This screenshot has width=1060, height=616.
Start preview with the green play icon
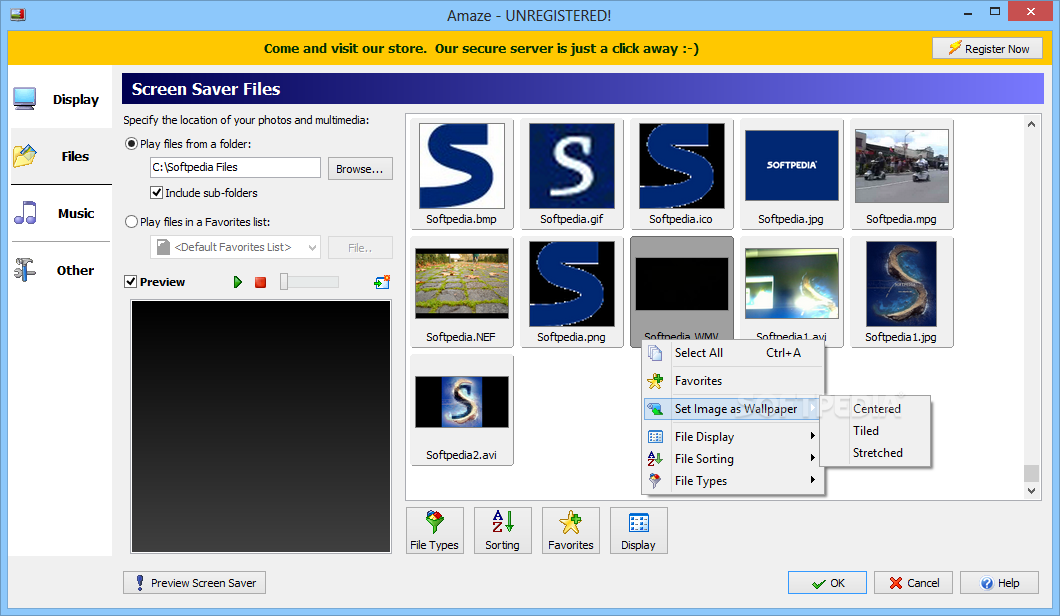pyautogui.click(x=237, y=282)
